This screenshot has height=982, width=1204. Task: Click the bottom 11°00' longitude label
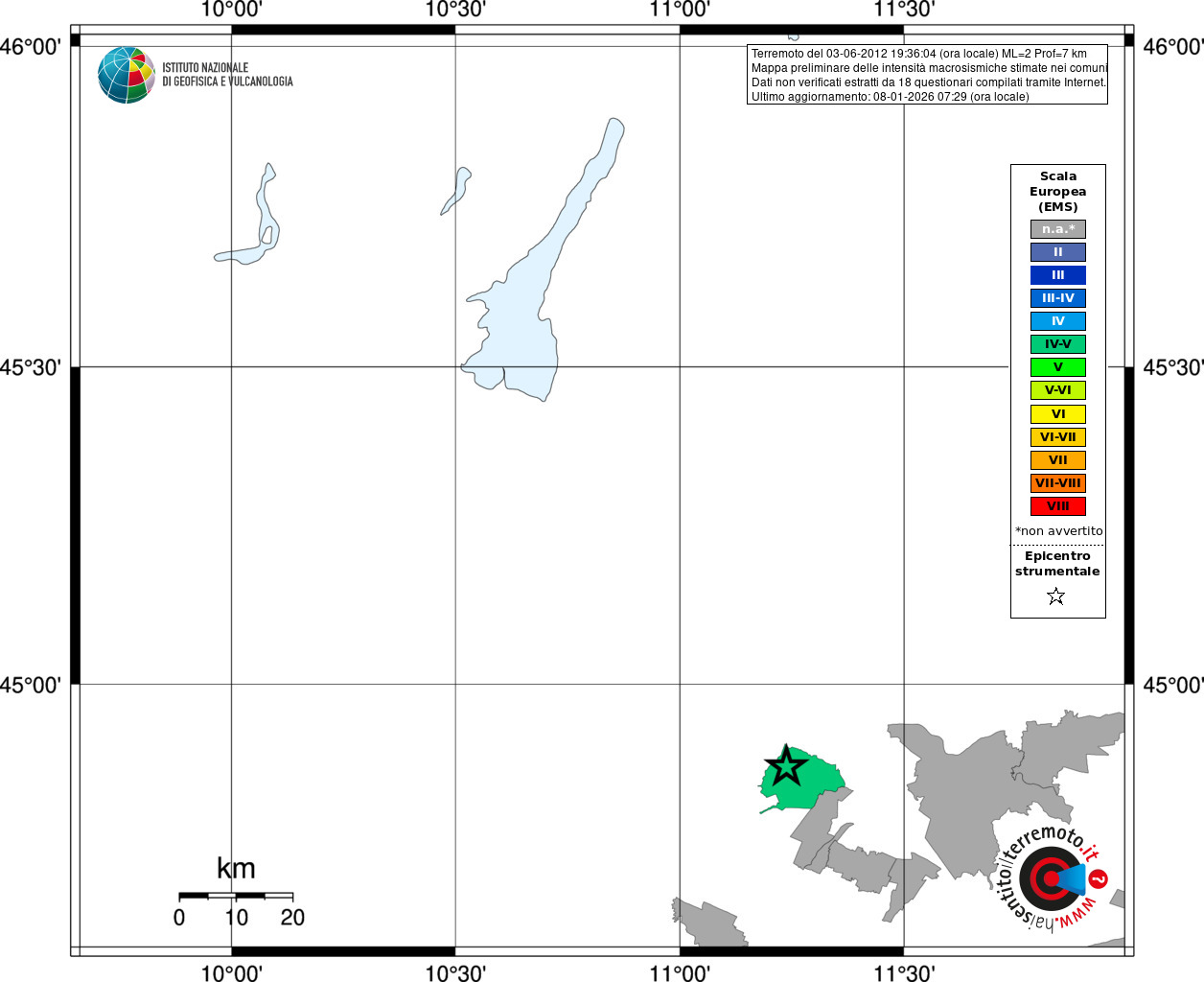(680, 973)
